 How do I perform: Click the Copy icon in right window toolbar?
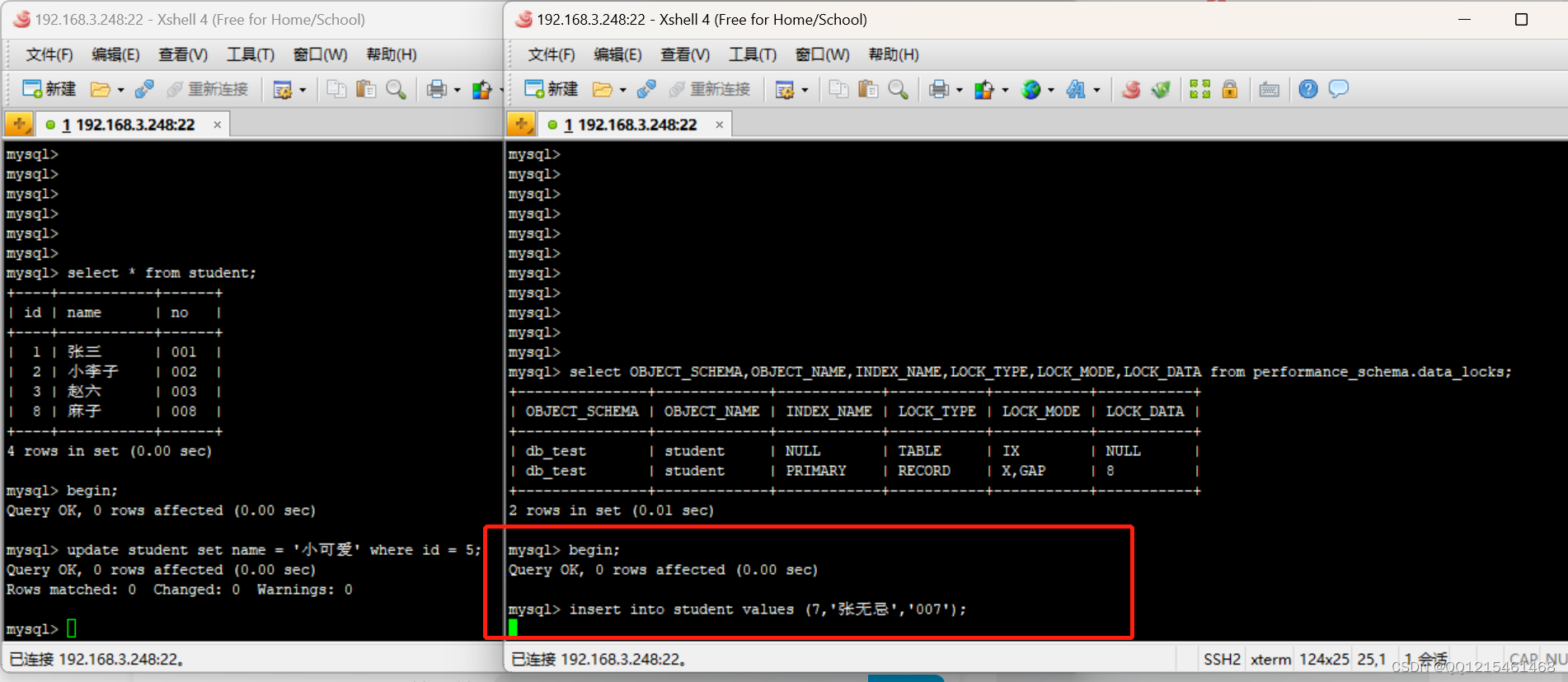pyautogui.click(x=838, y=89)
